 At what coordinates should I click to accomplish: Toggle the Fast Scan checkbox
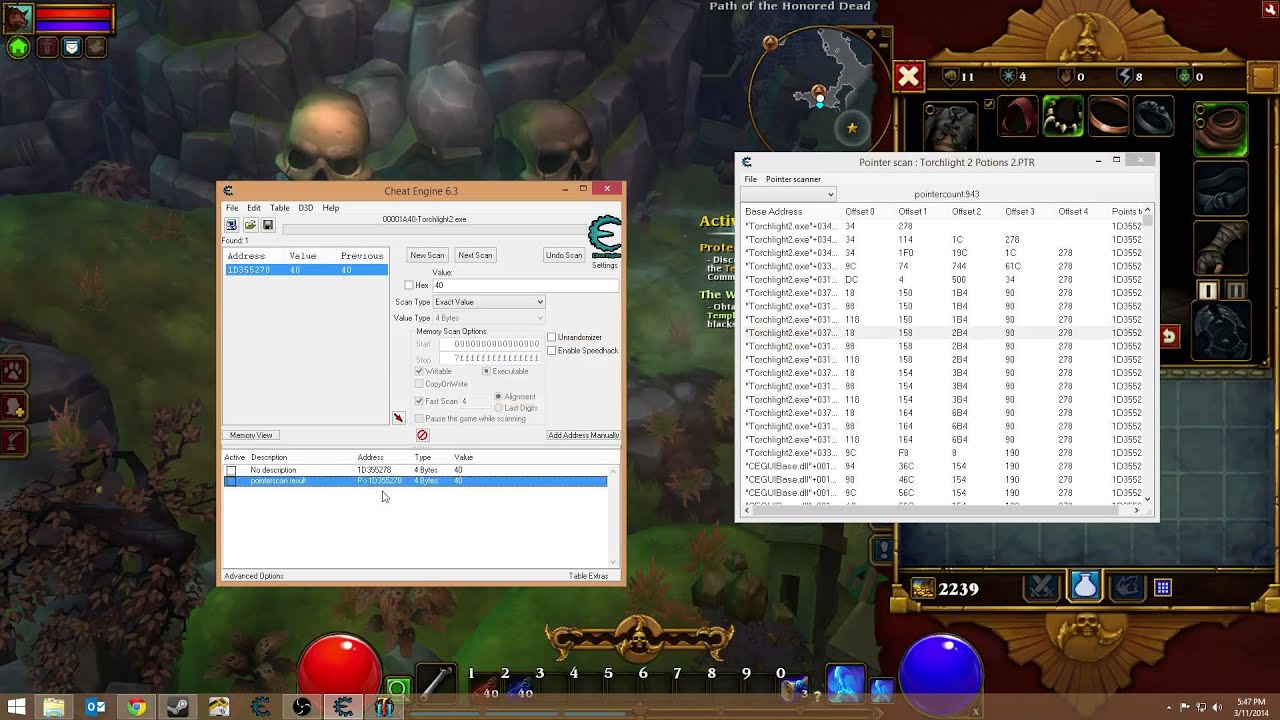coord(419,401)
